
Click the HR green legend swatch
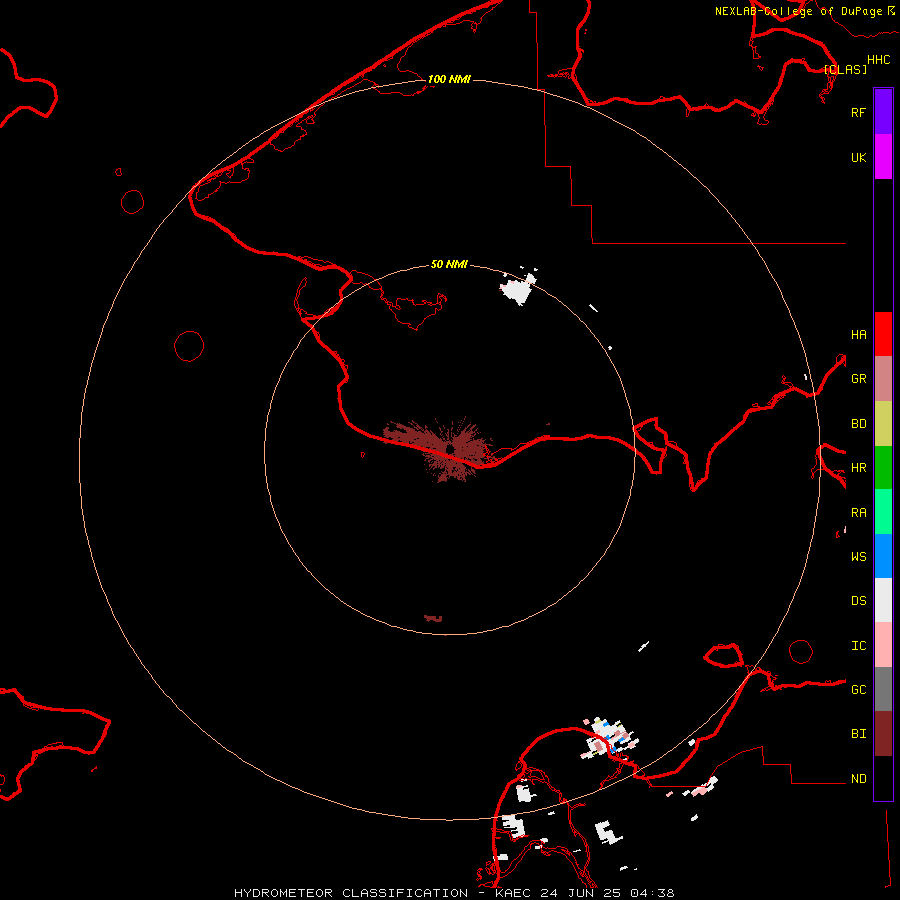(x=883, y=468)
